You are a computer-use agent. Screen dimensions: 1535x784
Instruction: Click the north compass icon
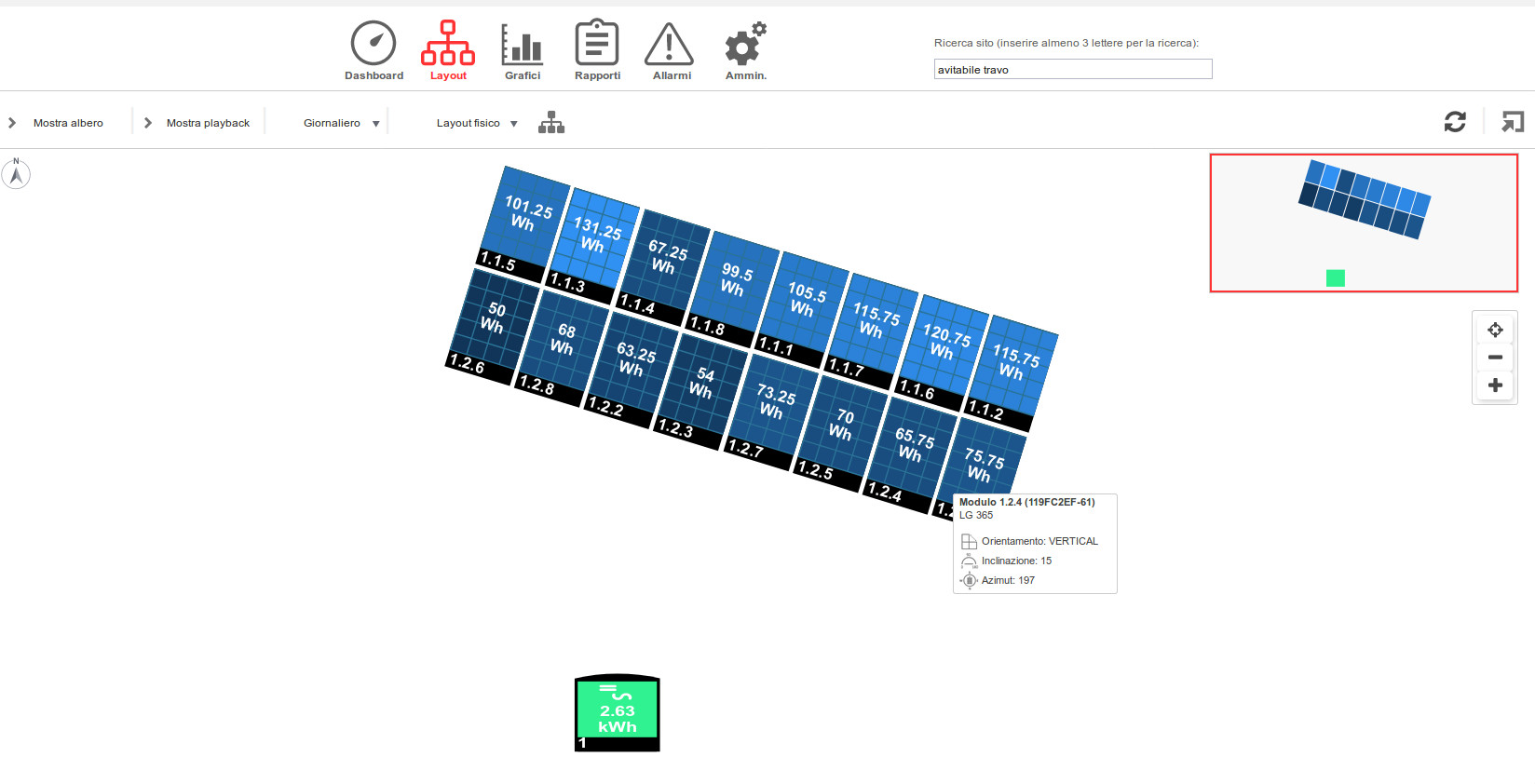pyautogui.click(x=16, y=174)
